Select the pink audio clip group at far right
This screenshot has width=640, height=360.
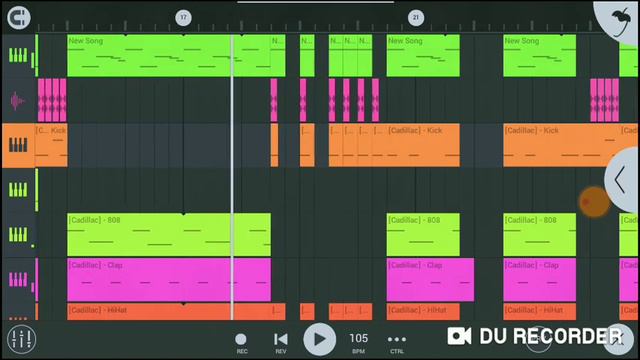[x=604, y=100]
